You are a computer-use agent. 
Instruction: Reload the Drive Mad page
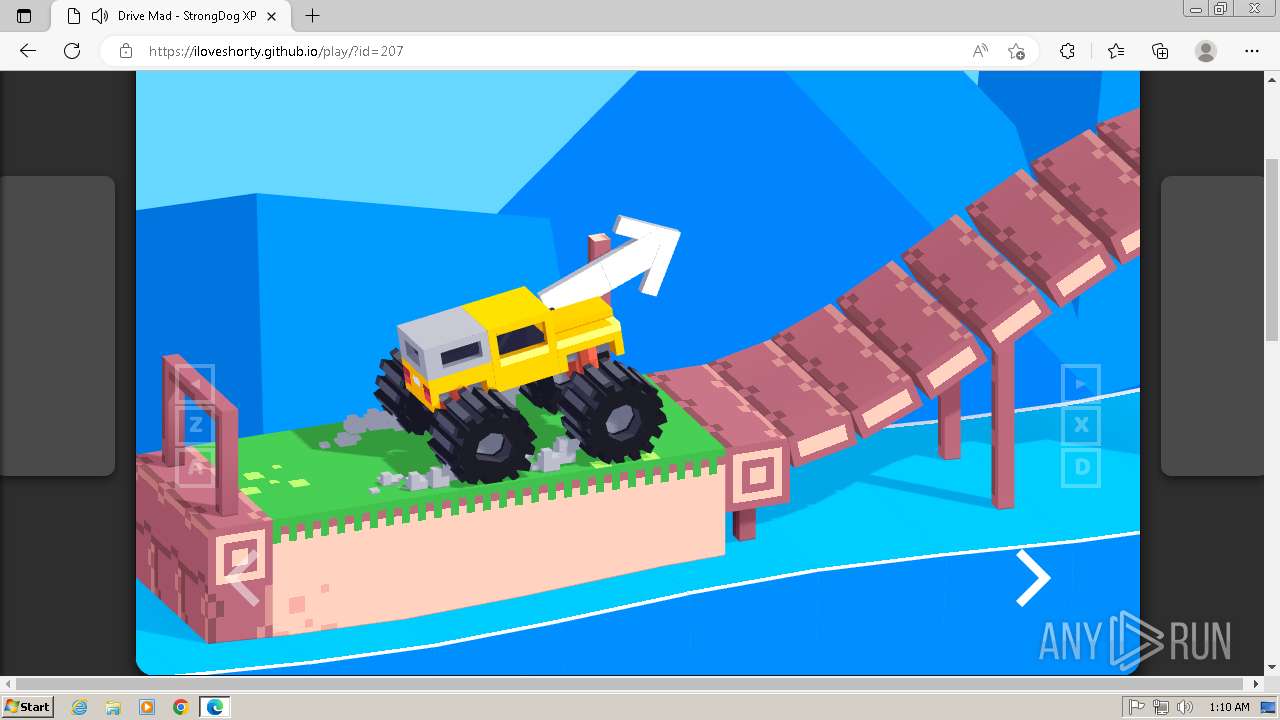point(72,51)
